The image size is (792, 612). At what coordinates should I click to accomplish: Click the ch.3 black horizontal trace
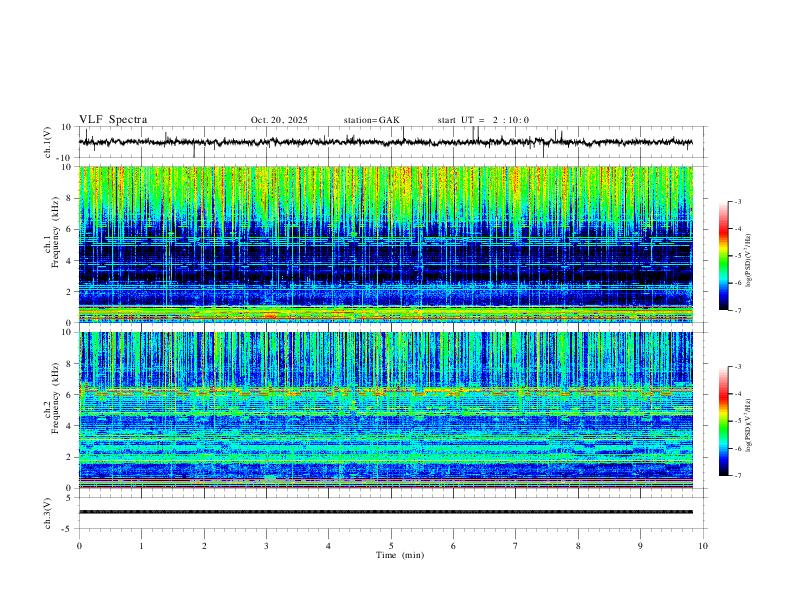385,512
